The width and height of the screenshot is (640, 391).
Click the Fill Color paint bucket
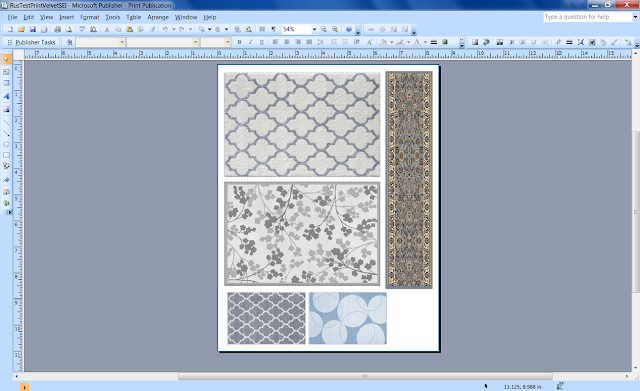[383, 42]
